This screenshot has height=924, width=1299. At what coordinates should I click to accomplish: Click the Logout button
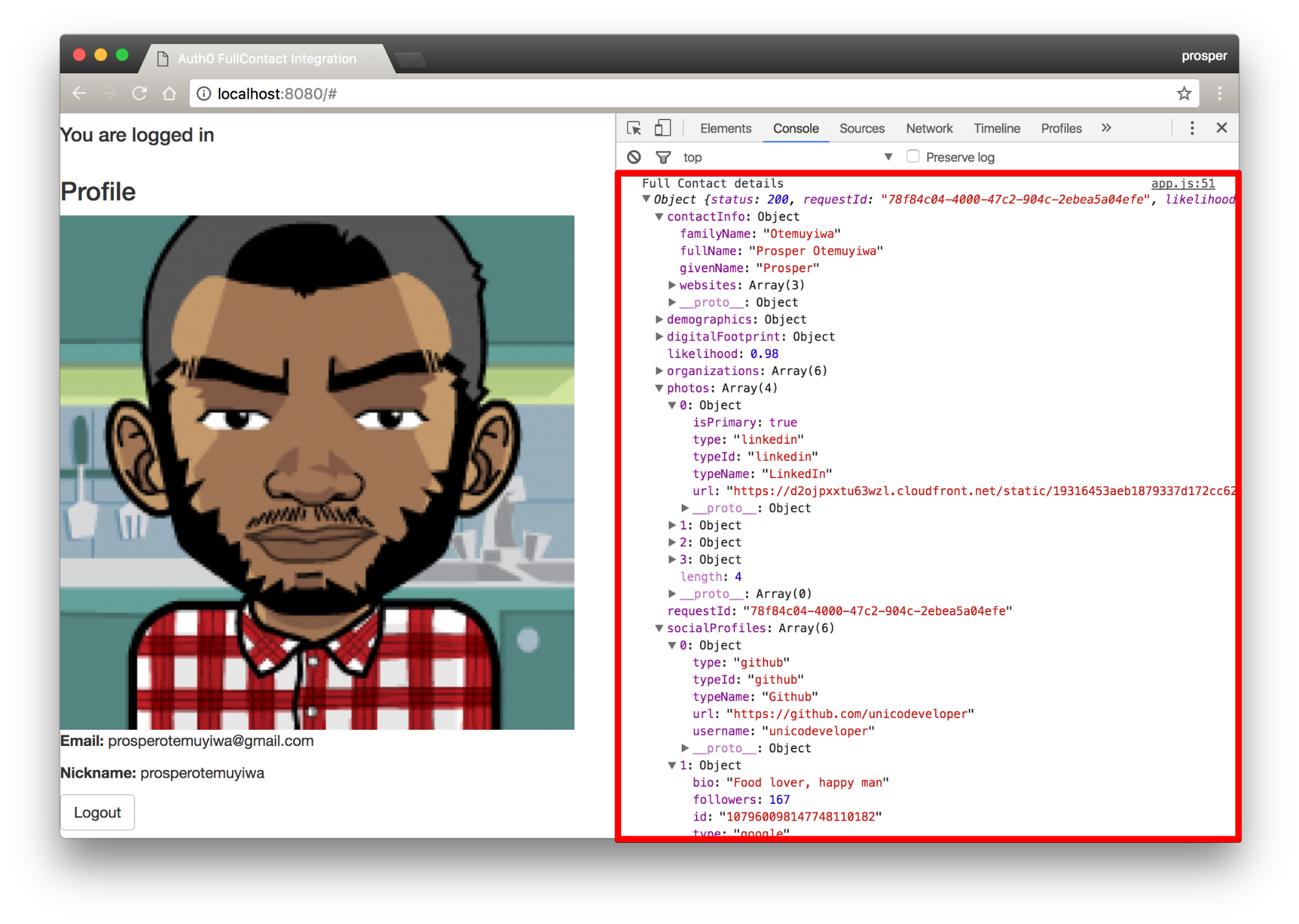click(x=97, y=812)
